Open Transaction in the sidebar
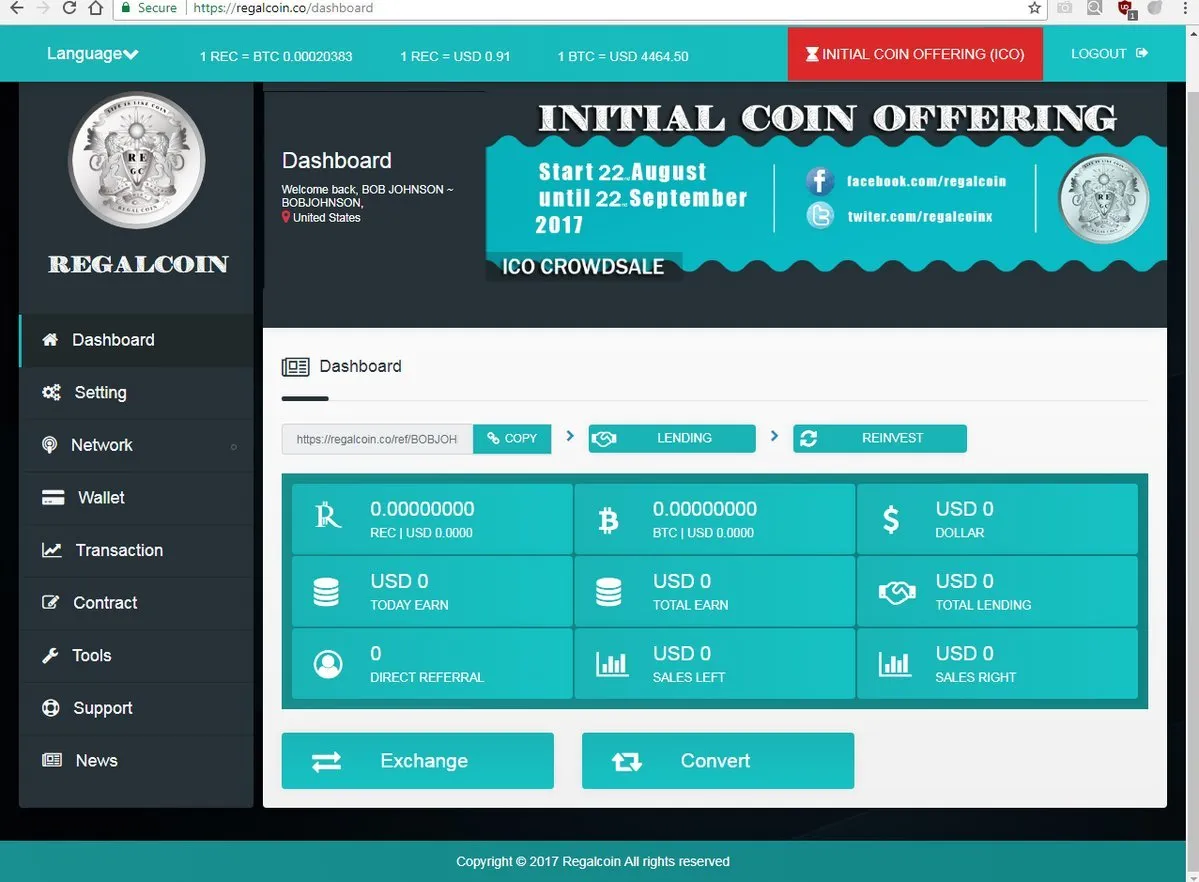The width and height of the screenshot is (1199, 882). pos(136,550)
